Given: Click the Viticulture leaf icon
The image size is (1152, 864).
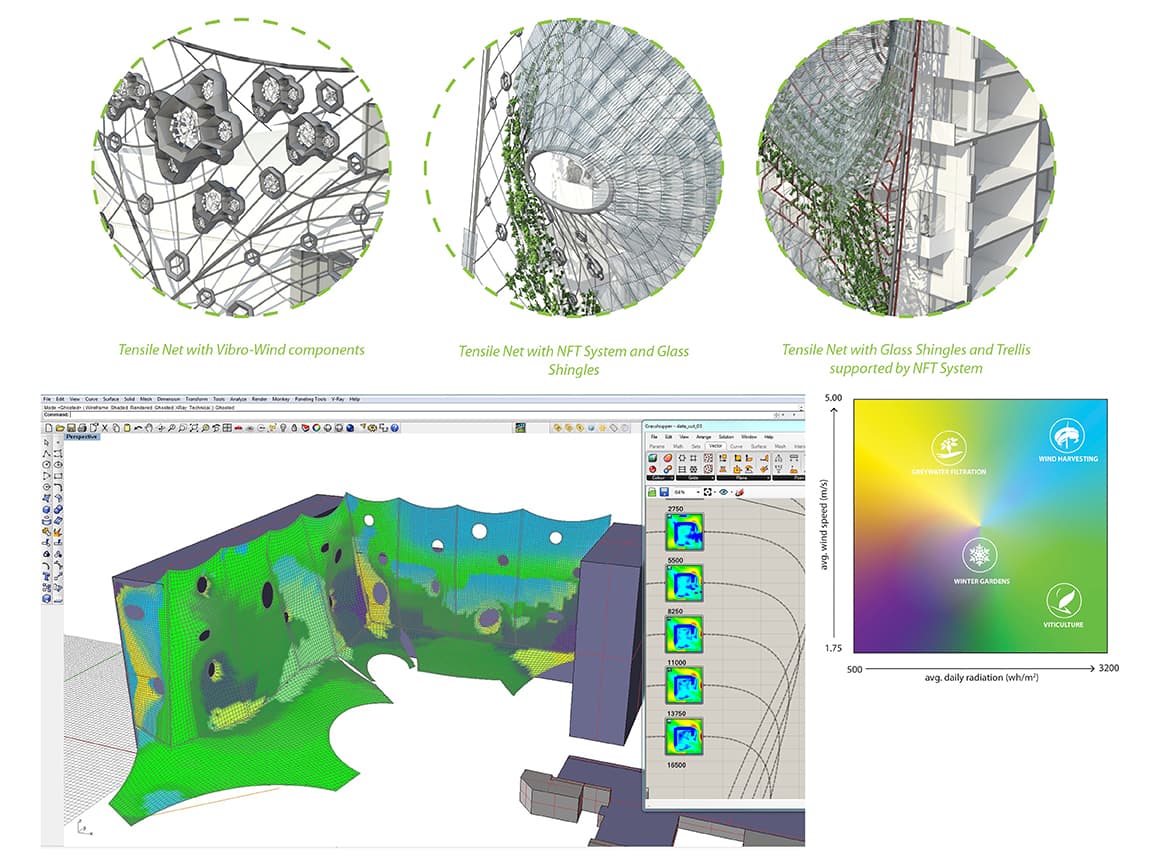Looking at the screenshot, I should (1063, 600).
